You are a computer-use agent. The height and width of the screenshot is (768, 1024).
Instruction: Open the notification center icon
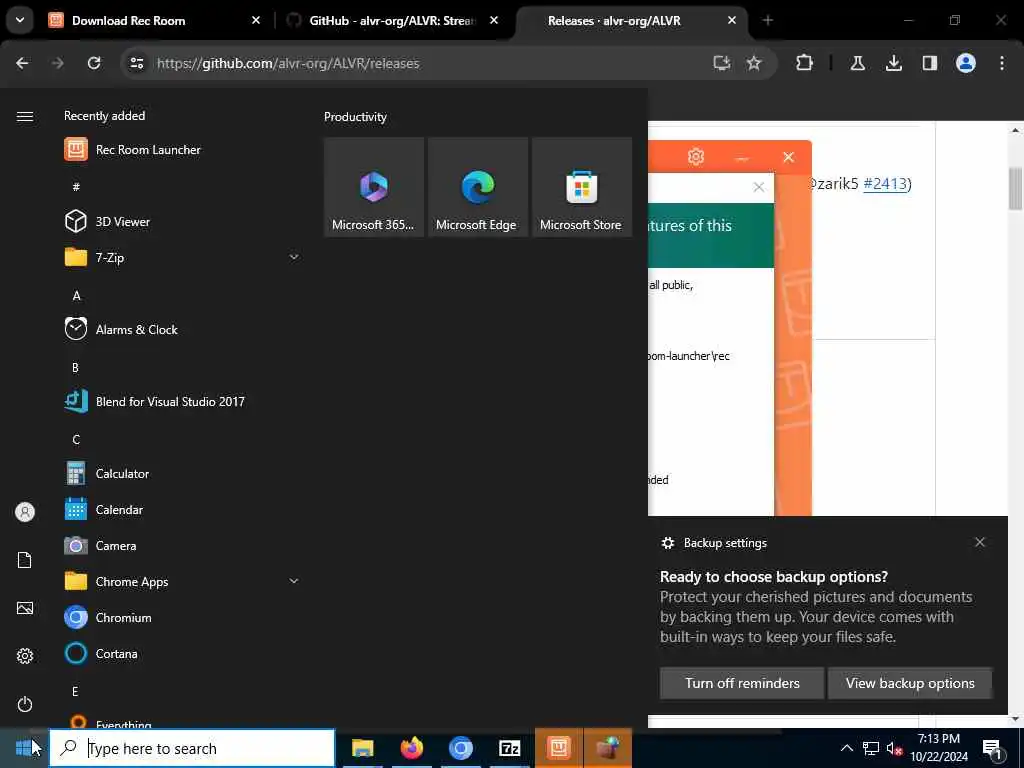click(x=992, y=749)
